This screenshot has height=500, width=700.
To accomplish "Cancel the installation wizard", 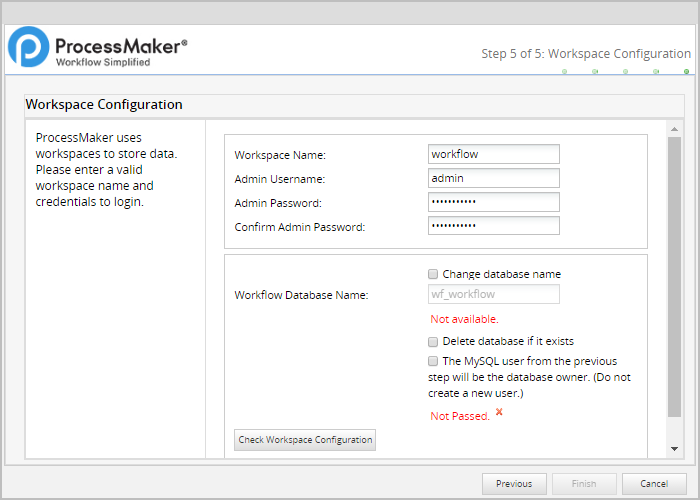I will pyautogui.click(x=654, y=484).
